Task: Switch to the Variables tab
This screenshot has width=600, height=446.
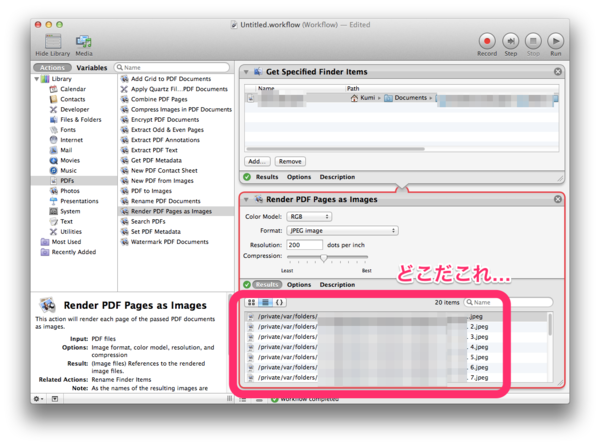Action: [x=91, y=68]
